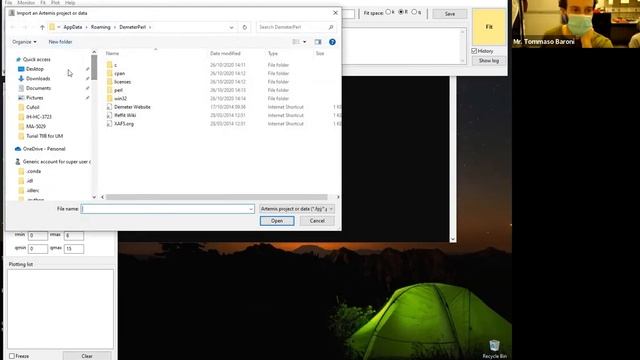The image size is (640, 360).
Task: Open OneDrive - Personal in the sidebar
Action: (44, 149)
